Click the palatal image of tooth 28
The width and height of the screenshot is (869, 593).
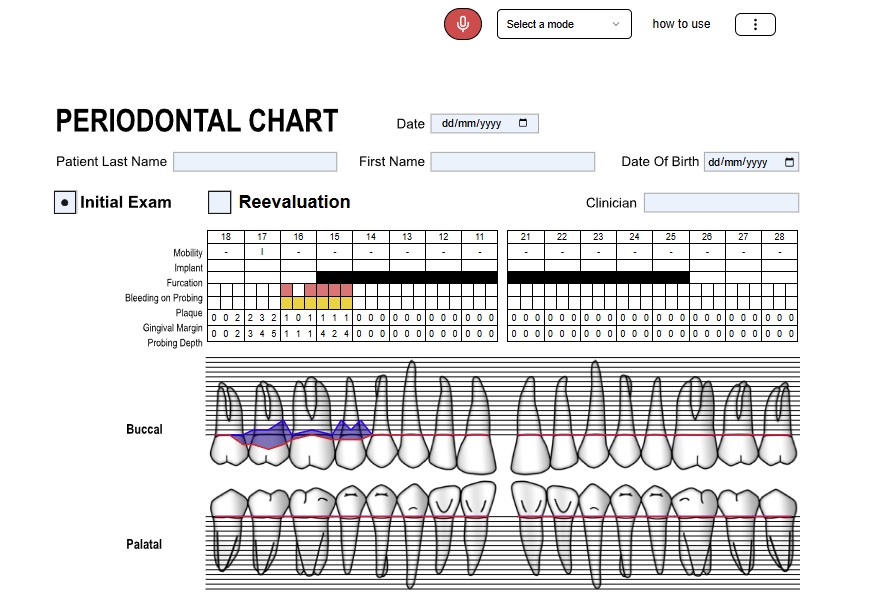point(779,535)
